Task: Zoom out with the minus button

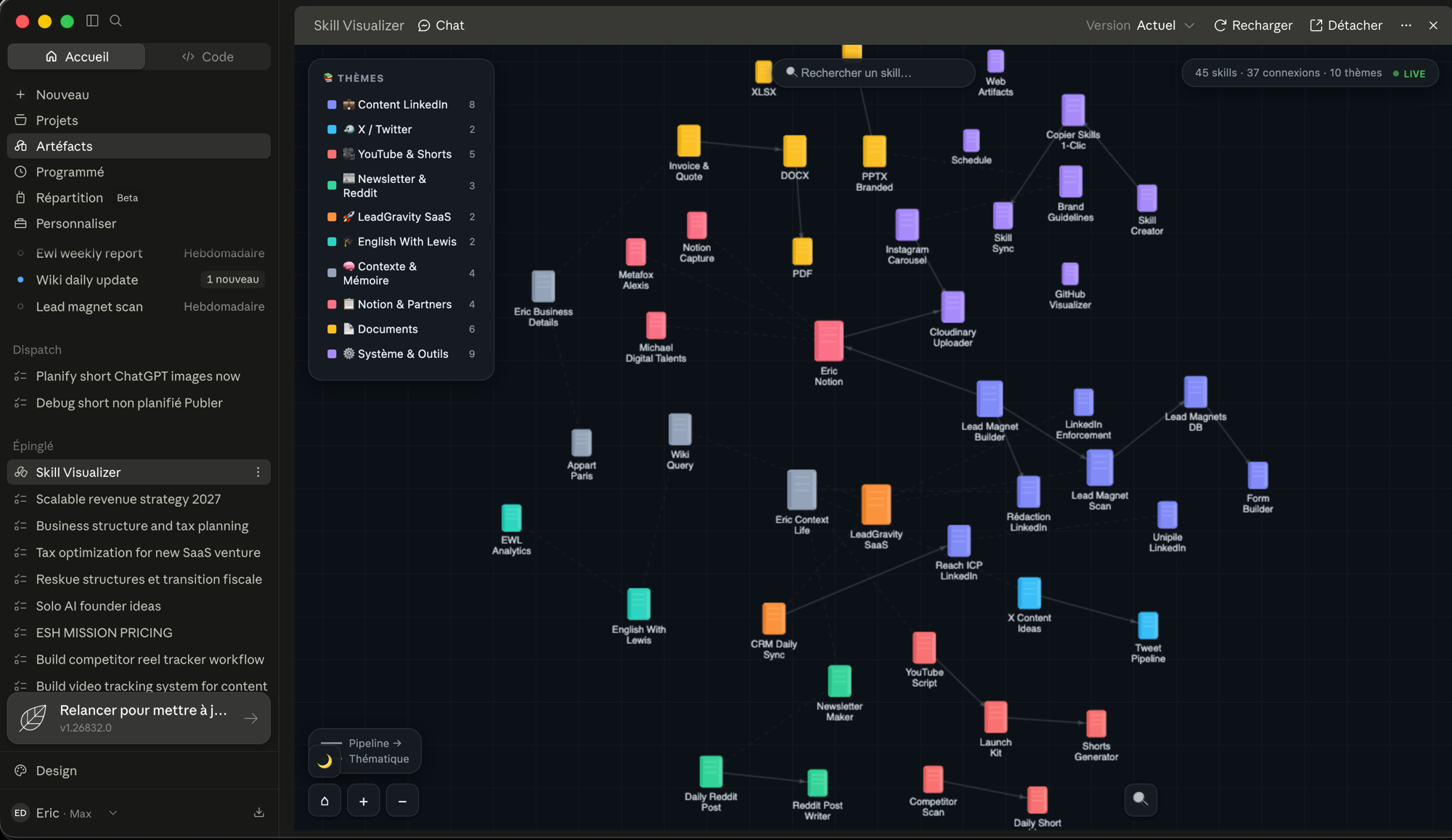Action: tap(402, 801)
